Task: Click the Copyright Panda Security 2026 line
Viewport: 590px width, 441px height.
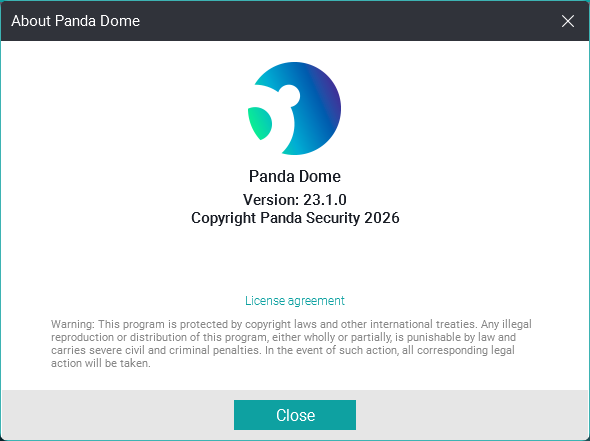Action: (295, 218)
